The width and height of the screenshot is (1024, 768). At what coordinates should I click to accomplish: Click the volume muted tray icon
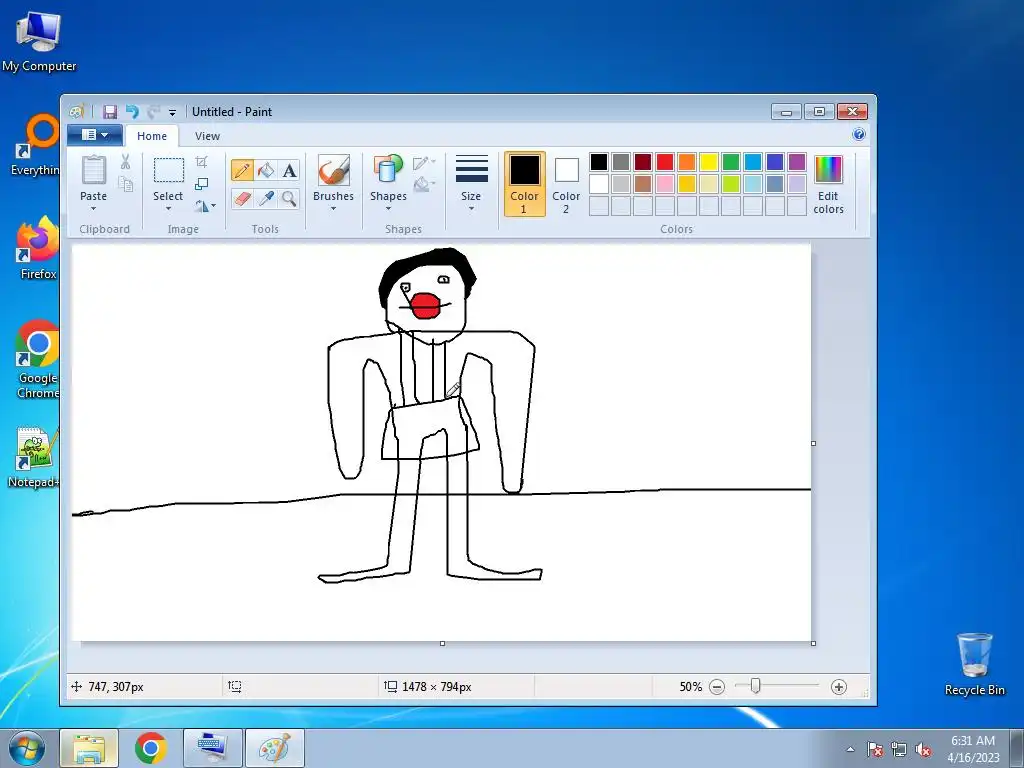pyautogui.click(x=923, y=749)
